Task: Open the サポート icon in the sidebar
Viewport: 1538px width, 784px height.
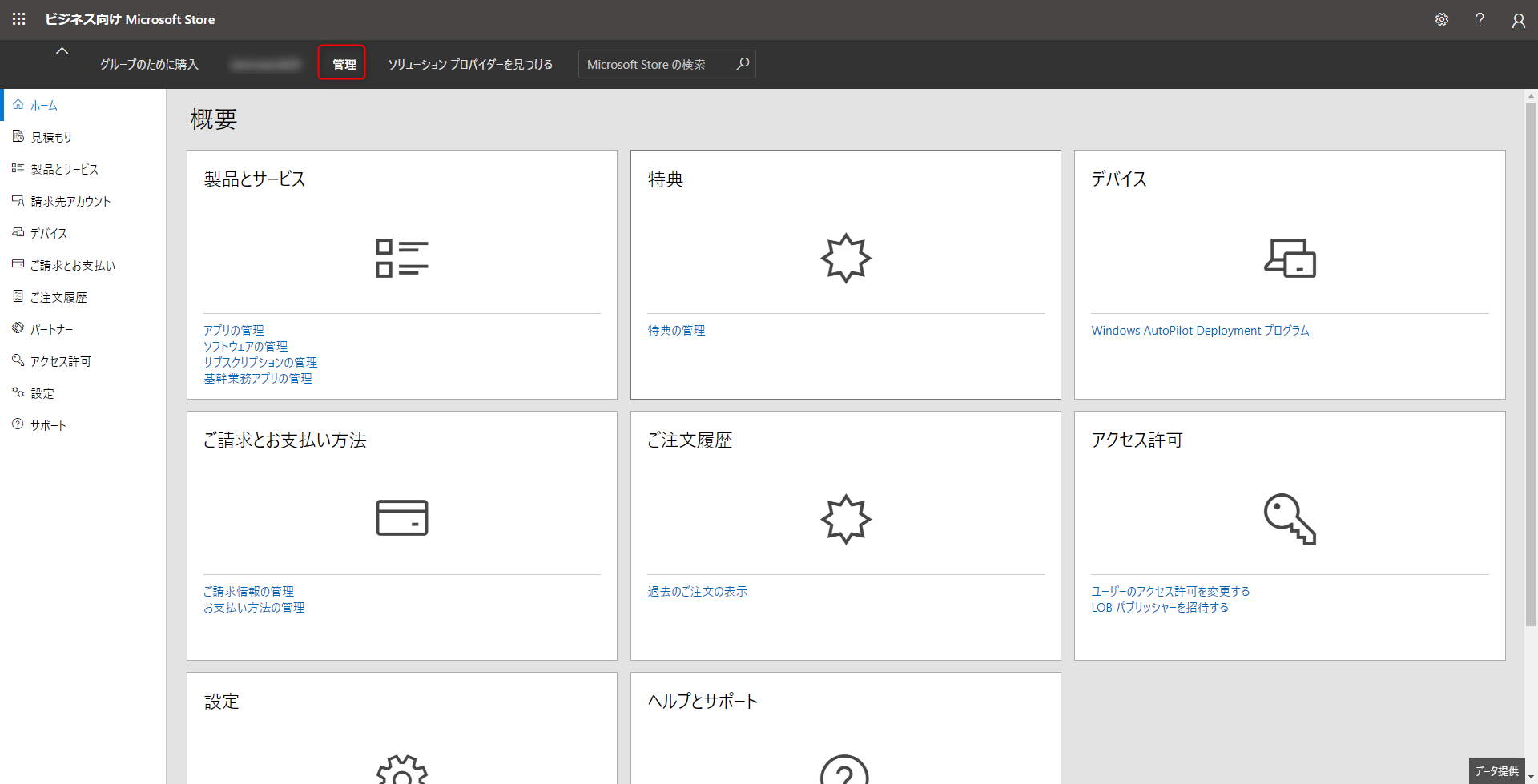Action: click(18, 424)
